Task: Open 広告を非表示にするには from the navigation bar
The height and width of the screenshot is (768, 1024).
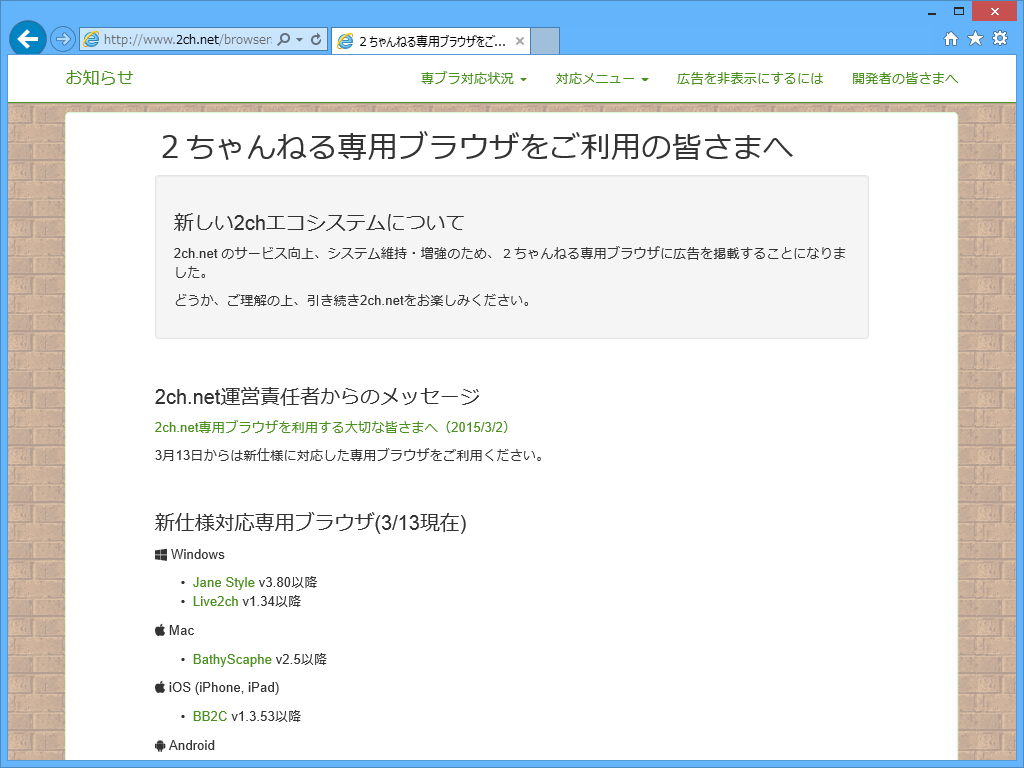Action: point(748,78)
